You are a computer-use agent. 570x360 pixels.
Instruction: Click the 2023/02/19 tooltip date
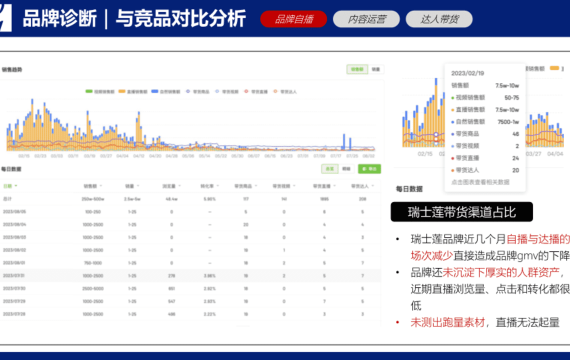(x=467, y=73)
